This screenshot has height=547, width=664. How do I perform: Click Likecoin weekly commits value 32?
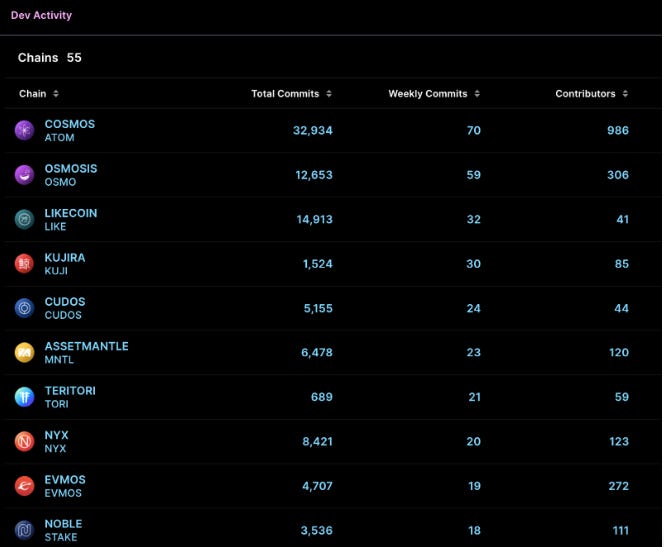[x=473, y=219]
